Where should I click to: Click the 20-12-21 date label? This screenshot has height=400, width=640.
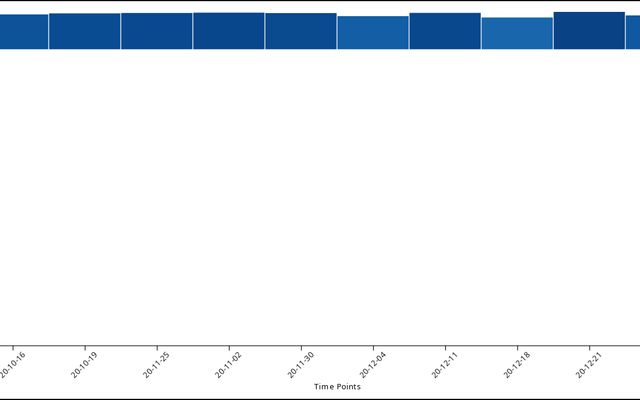click(x=590, y=363)
